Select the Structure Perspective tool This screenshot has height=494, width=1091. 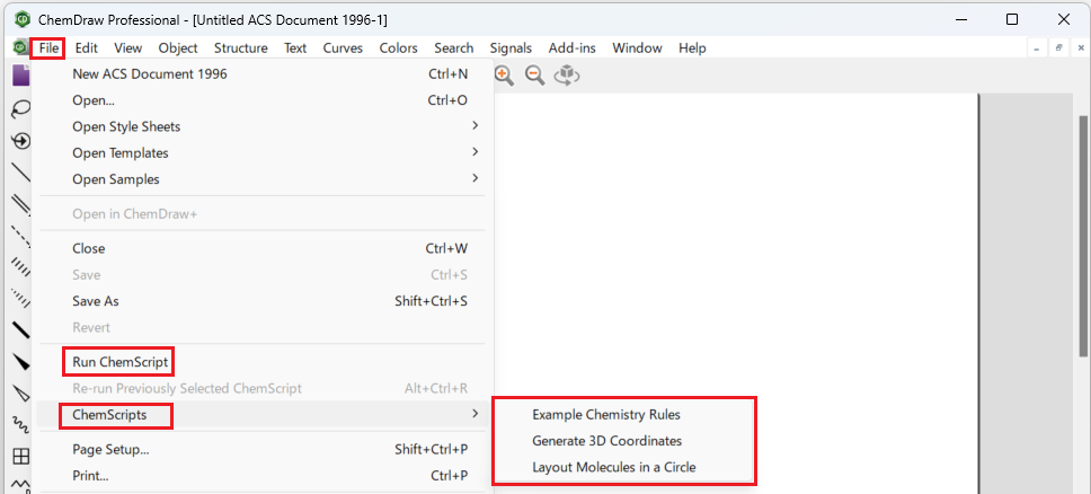(x=20, y=141)
